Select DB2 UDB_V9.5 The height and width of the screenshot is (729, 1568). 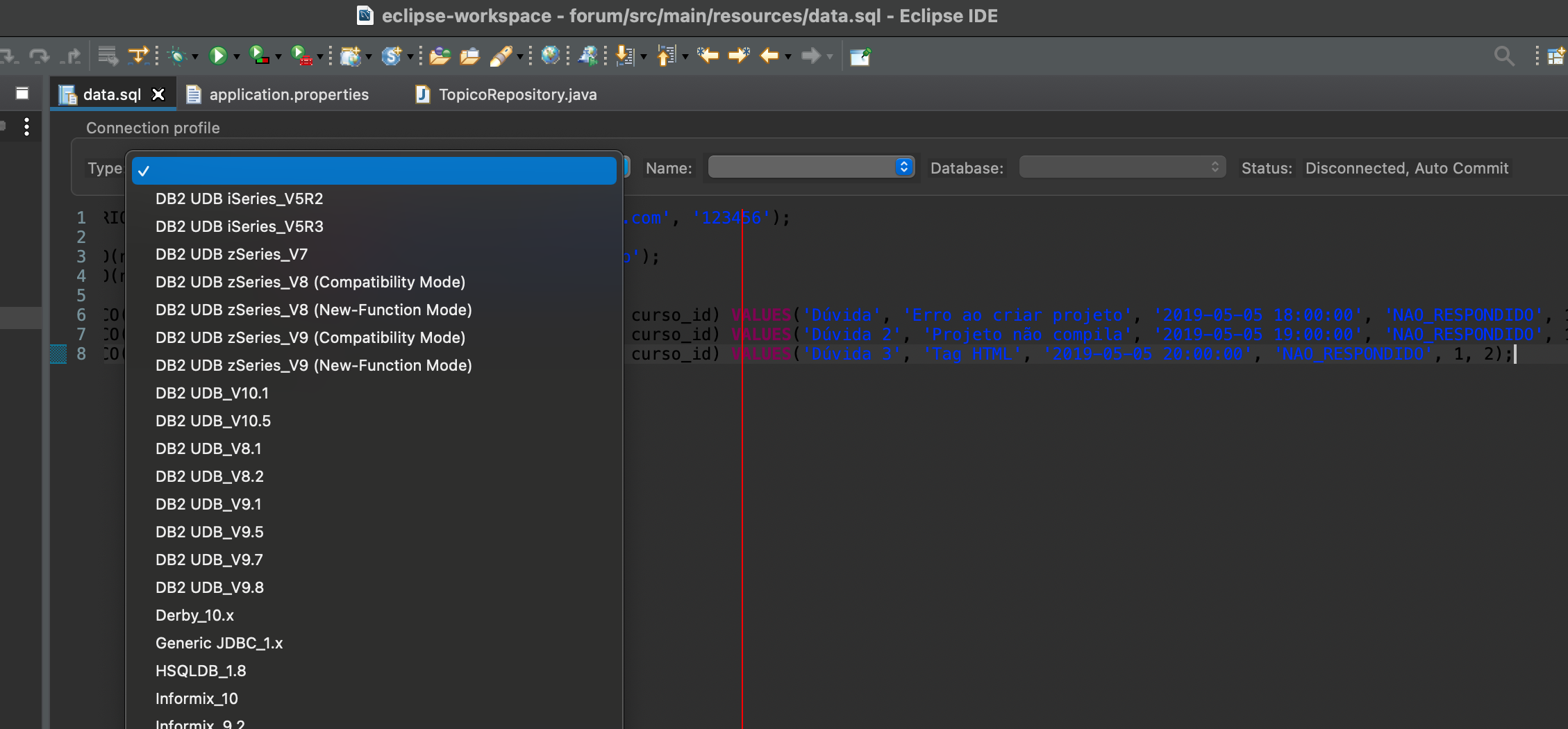click(374, 532)
